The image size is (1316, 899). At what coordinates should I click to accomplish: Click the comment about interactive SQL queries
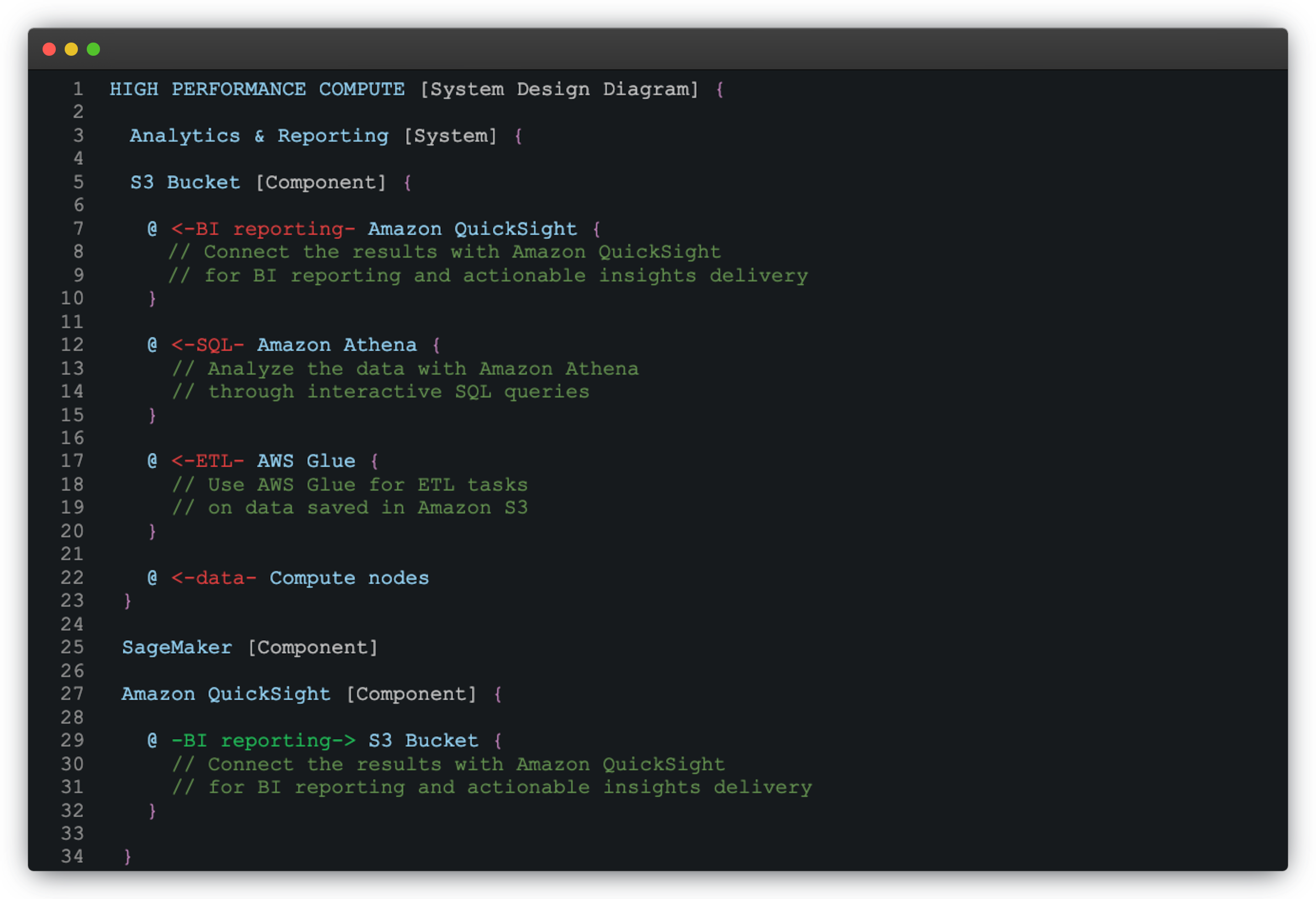point(381,392)
